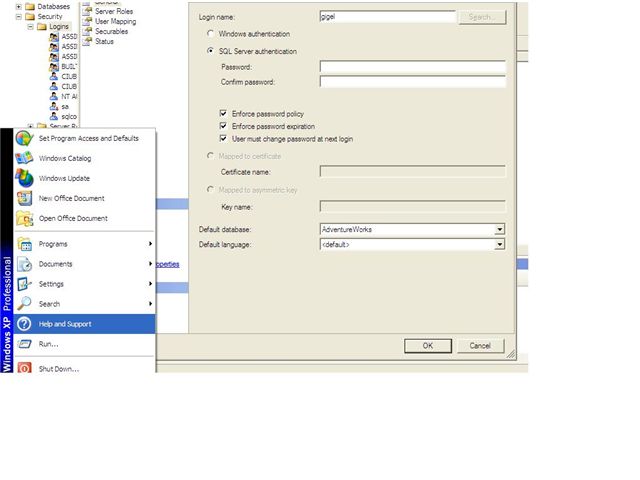
Task: Click New Office Document icon
Action: pos(24,198)
